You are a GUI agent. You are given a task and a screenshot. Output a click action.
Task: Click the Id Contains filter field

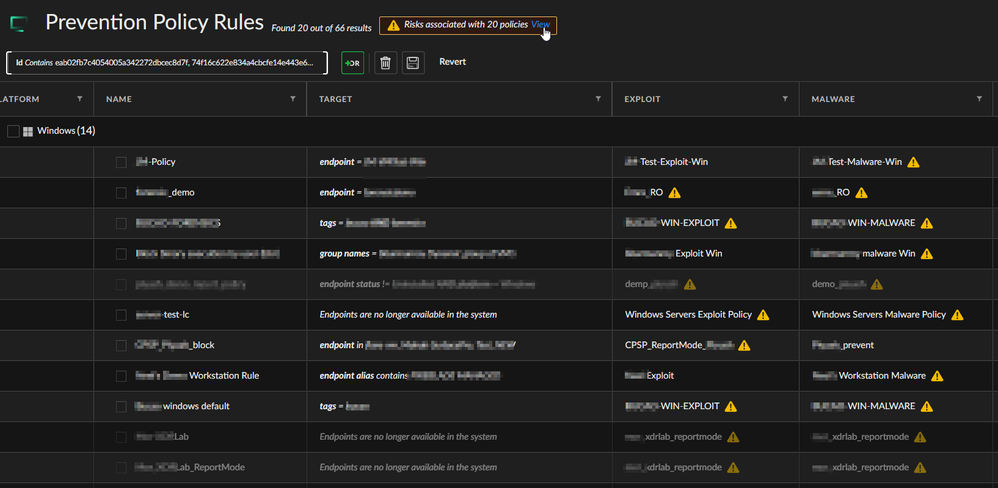click(166, 63)
